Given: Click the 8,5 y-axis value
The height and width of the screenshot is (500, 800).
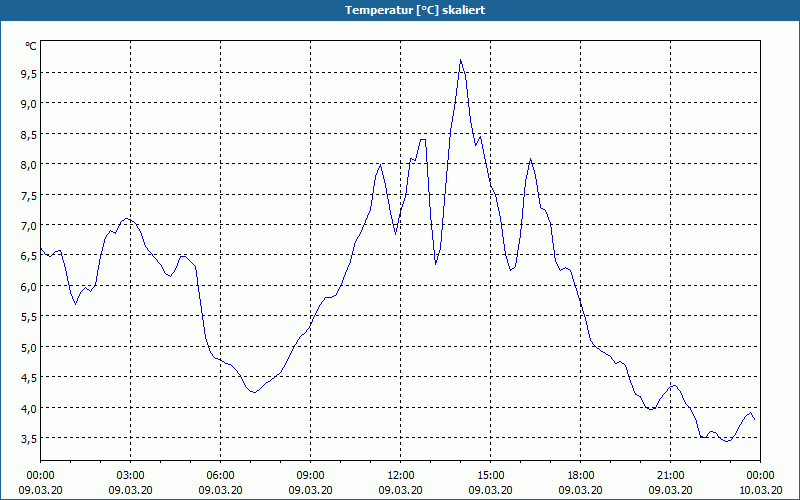Looking at the screenshot, I should pos(28,135).
